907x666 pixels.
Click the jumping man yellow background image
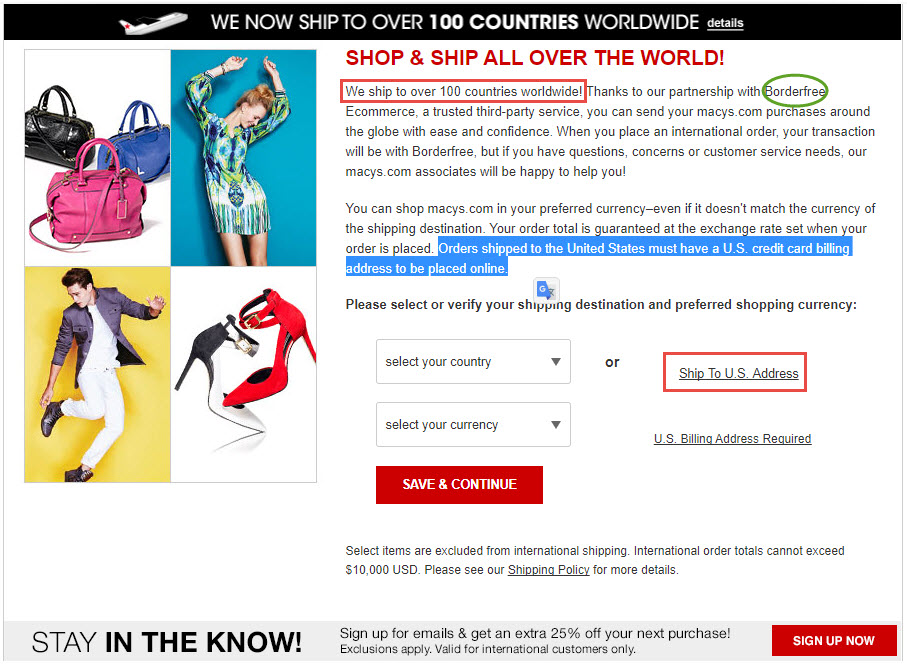tap(98, 374)
